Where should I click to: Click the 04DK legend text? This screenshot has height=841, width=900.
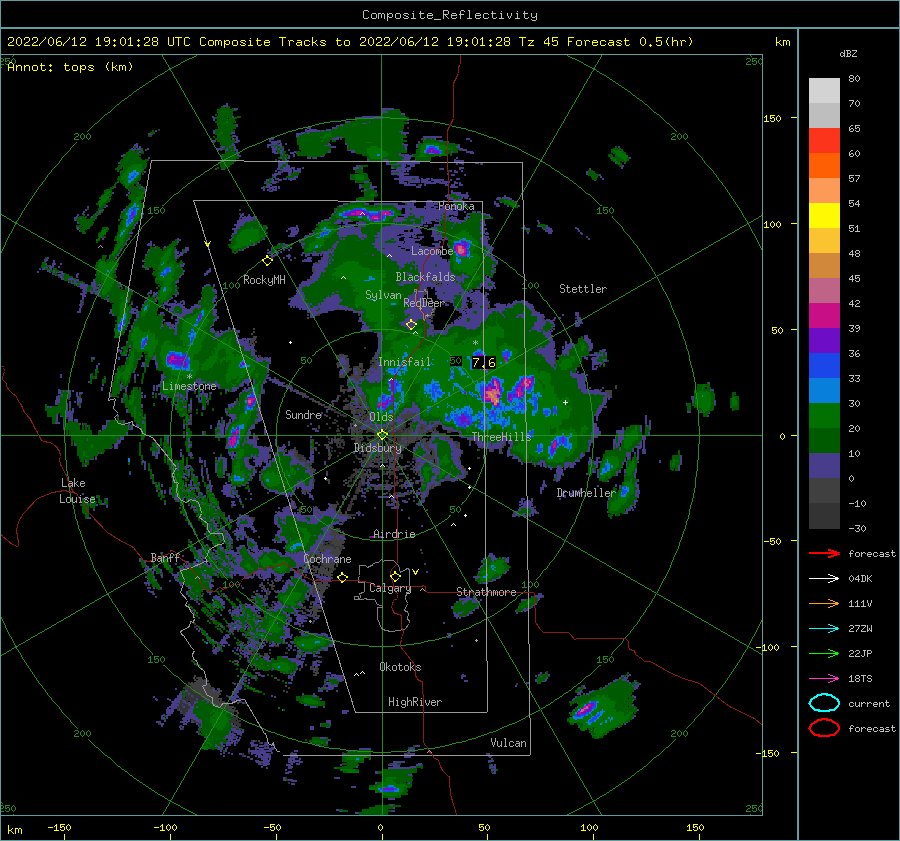[x=860, y=578]
